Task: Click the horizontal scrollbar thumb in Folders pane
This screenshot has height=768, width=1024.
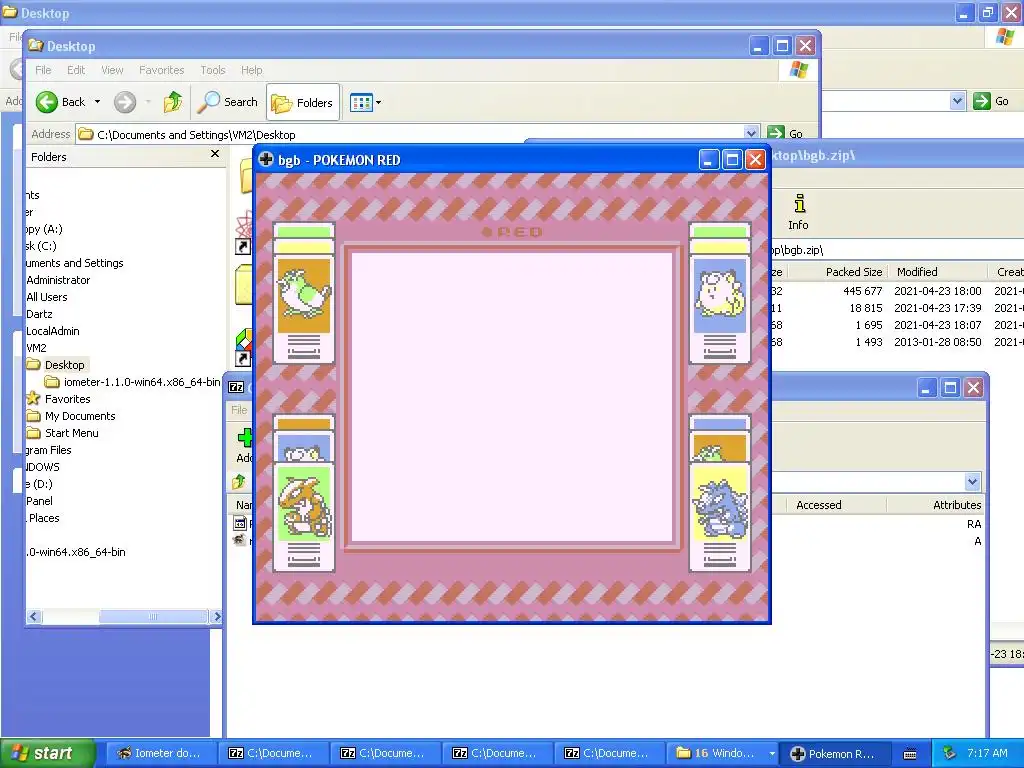Action: point(153,616)
